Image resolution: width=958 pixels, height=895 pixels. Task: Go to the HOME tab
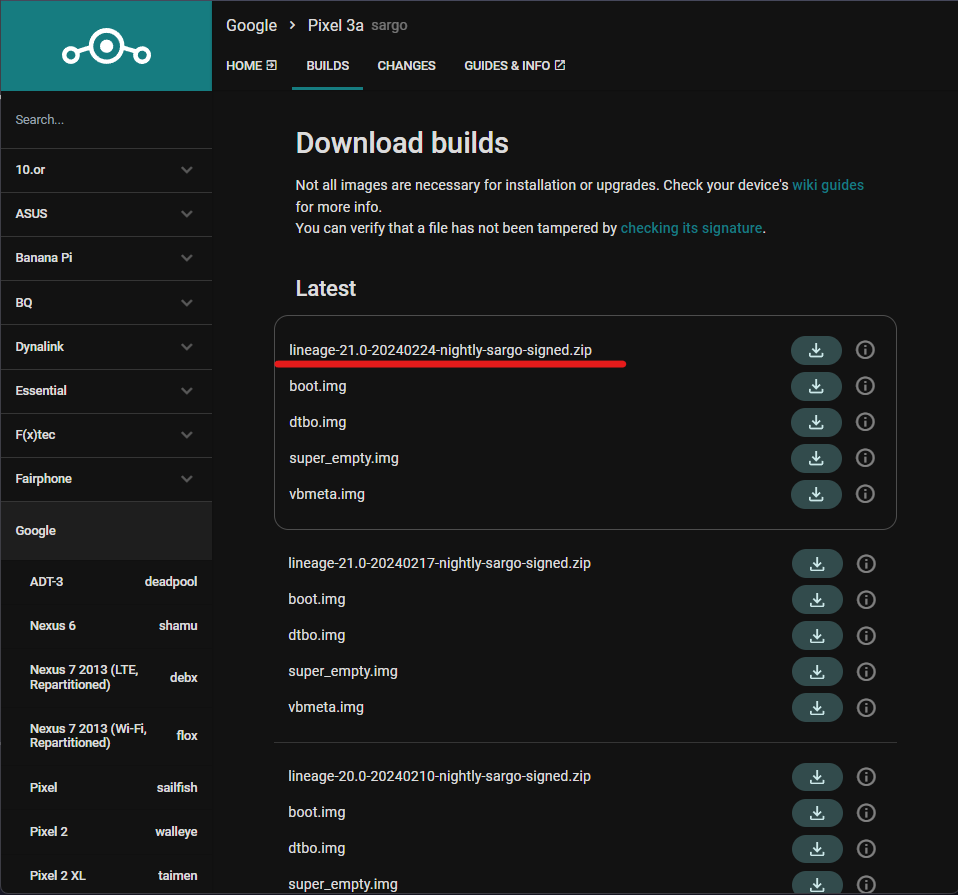pos(251,65)
